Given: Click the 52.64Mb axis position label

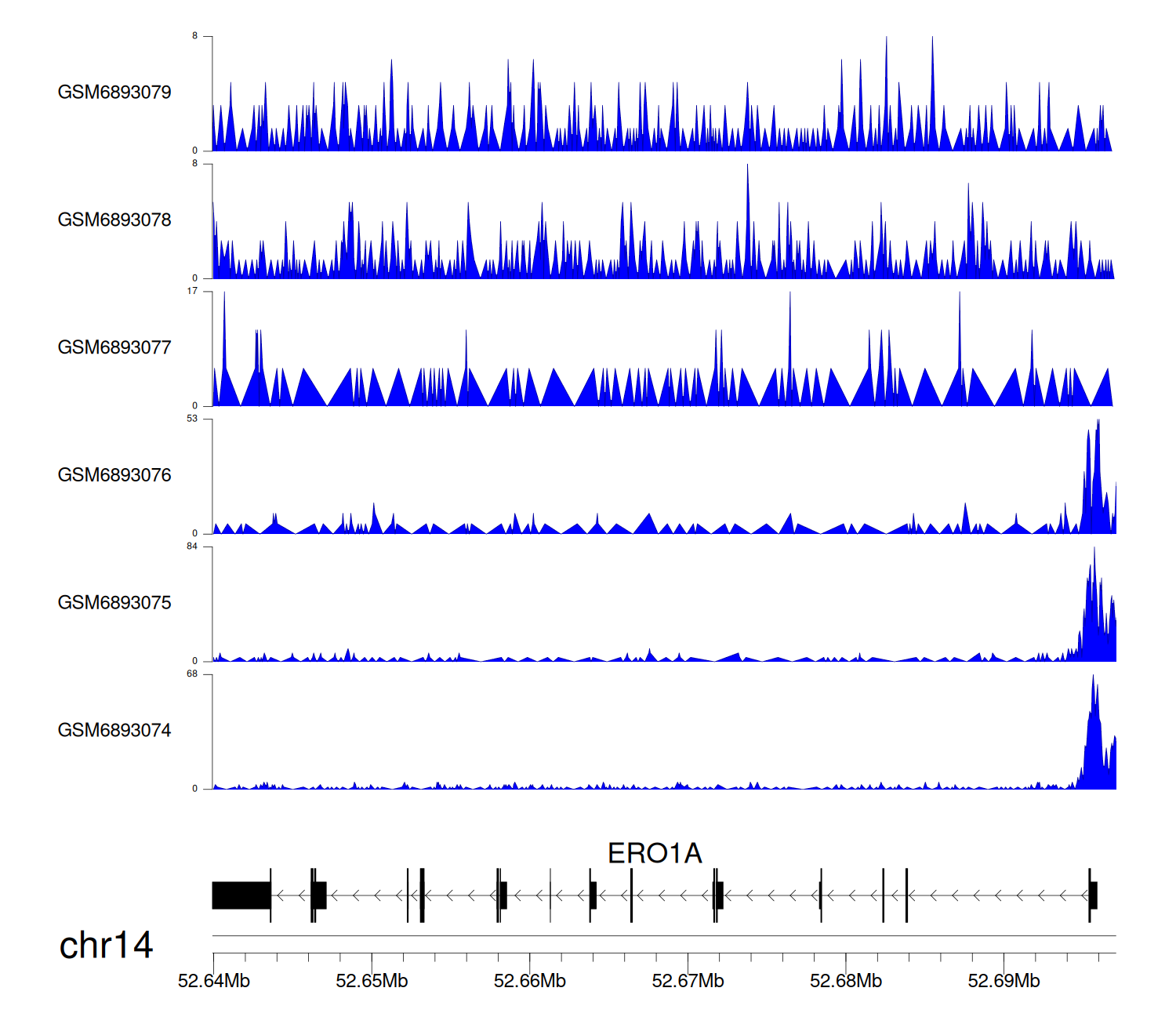Looking at the screenshot, I should pos(214,981).
